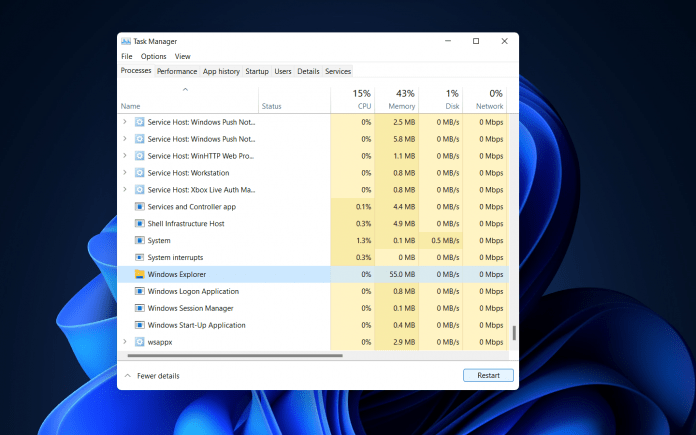
Task: Click the Task Manager icon in title bar
Action: pos(126,41)
